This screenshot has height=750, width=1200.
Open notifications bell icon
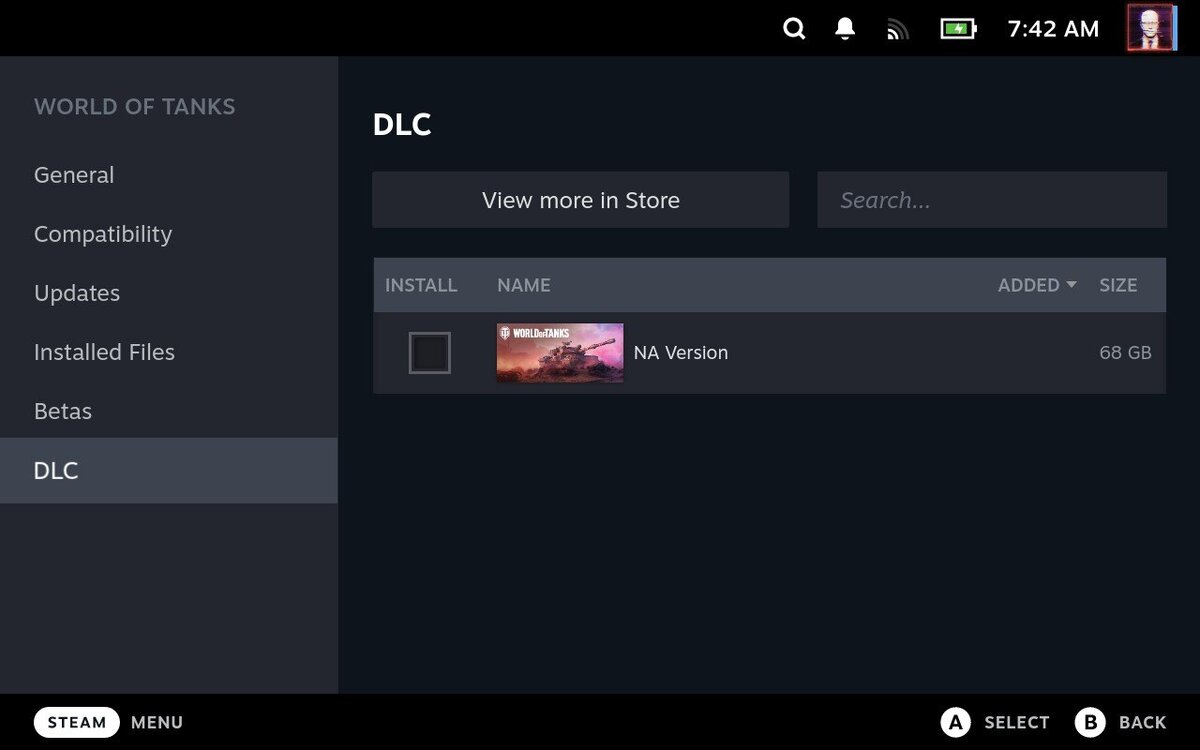point(845,29)
